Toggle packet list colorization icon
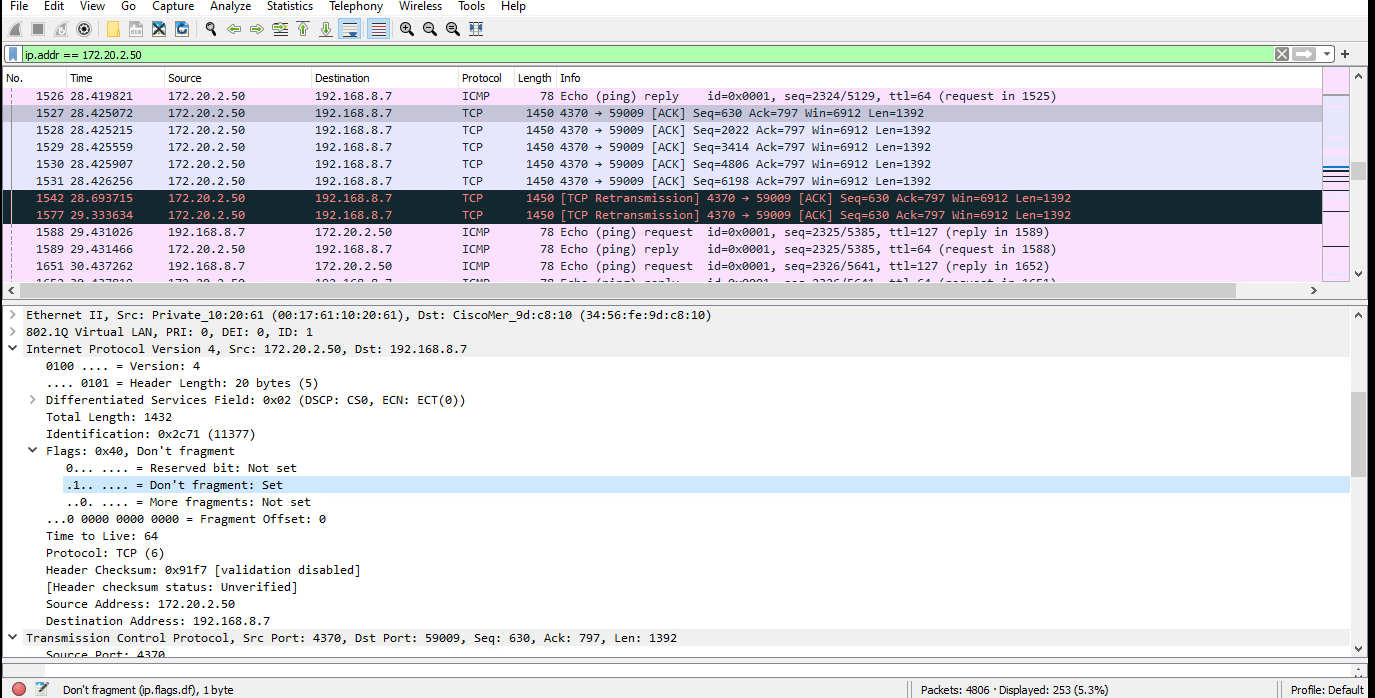Screen dimensions: 1375x698 click(x=376, y=28)
